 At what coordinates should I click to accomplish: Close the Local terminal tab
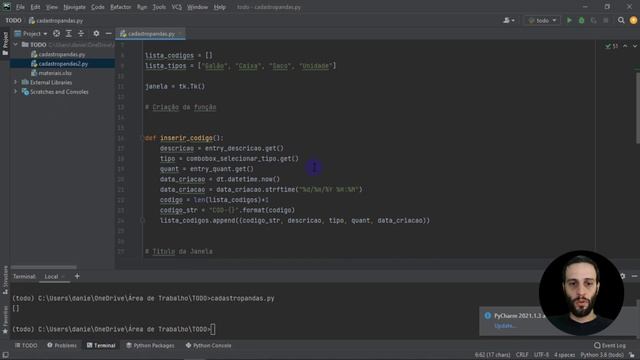click(63, 277)
